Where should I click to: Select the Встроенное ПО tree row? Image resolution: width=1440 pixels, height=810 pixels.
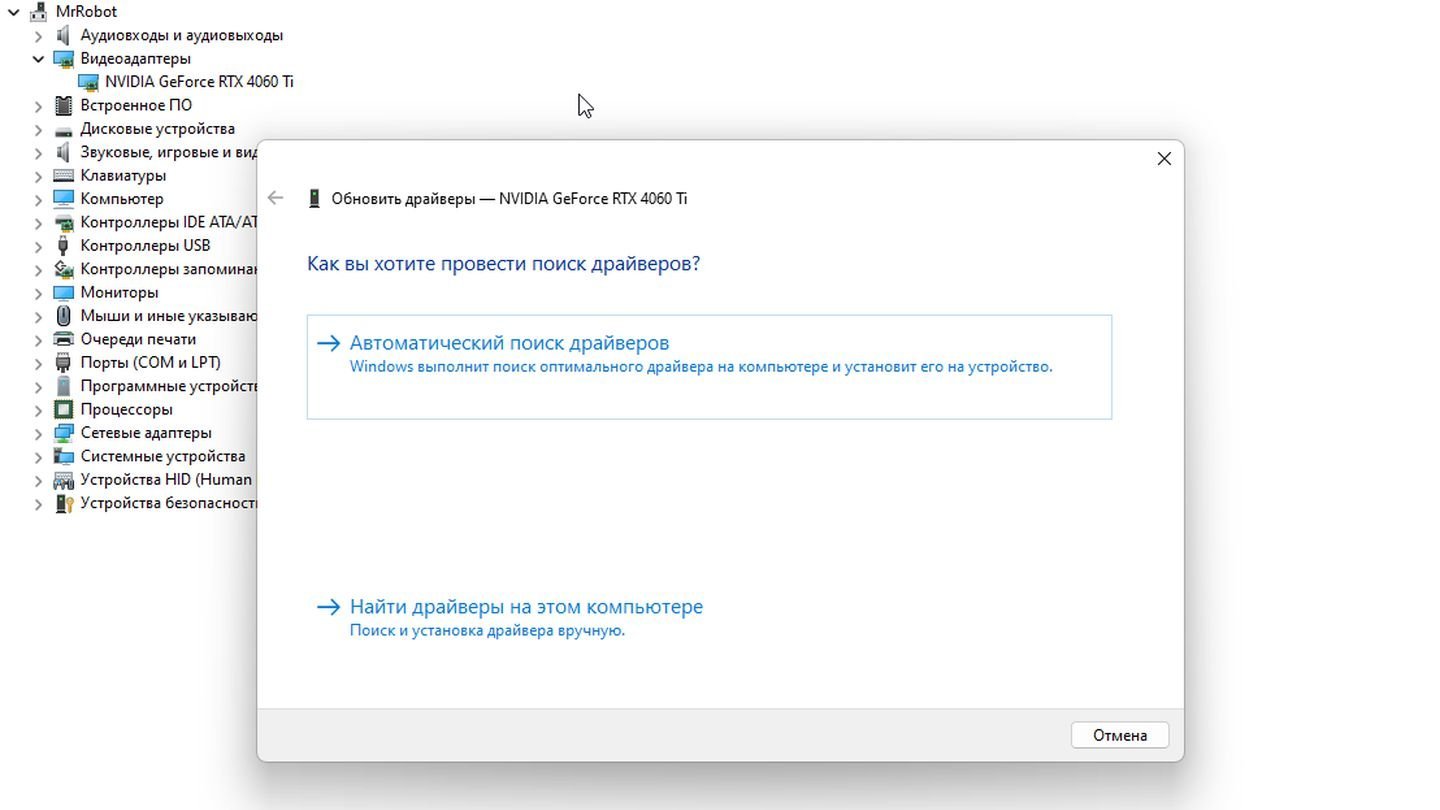pyautogui.click(x=136, y=105)
